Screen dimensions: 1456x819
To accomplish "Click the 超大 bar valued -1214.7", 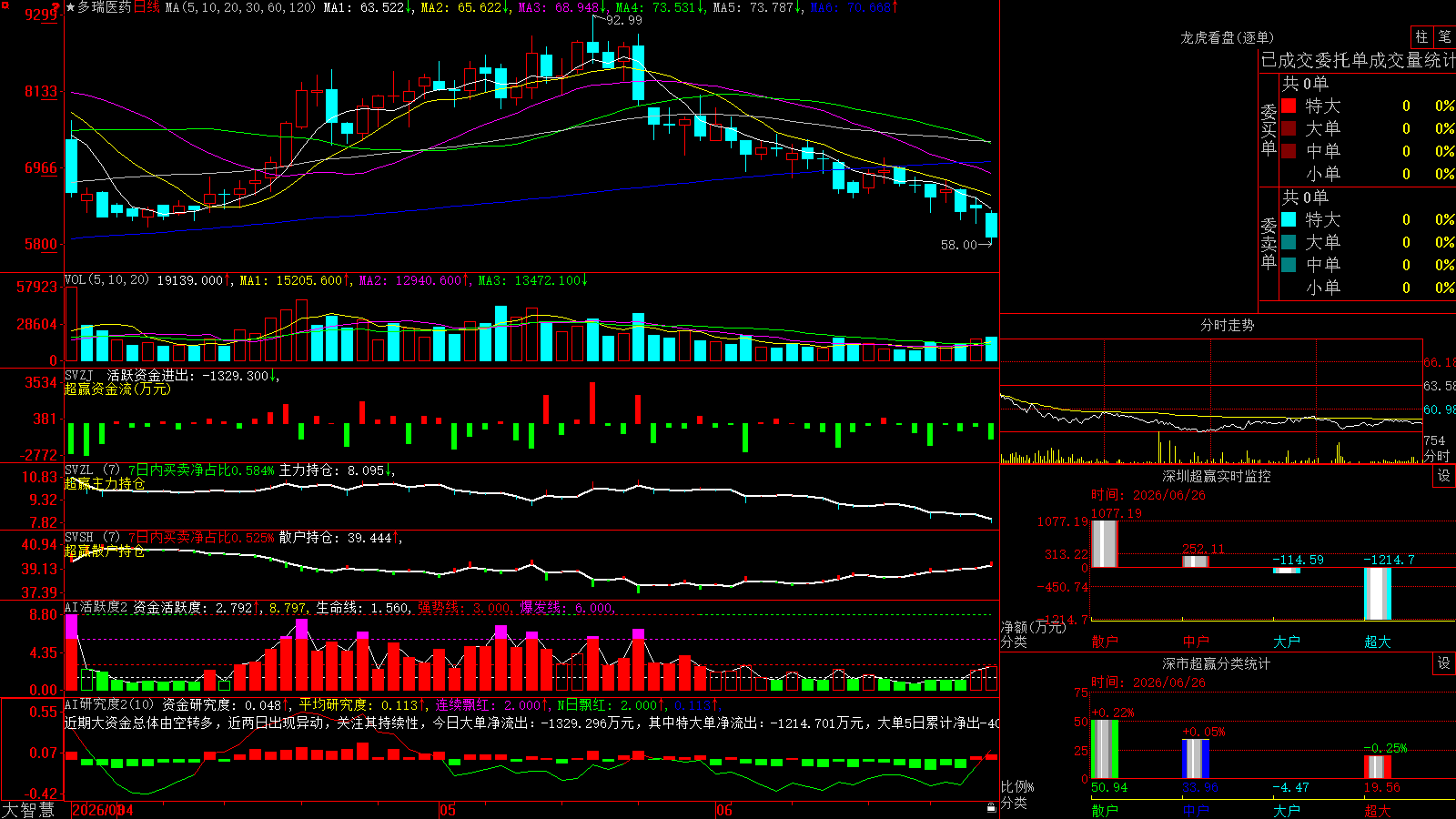I will click(x=1378, y=593).
